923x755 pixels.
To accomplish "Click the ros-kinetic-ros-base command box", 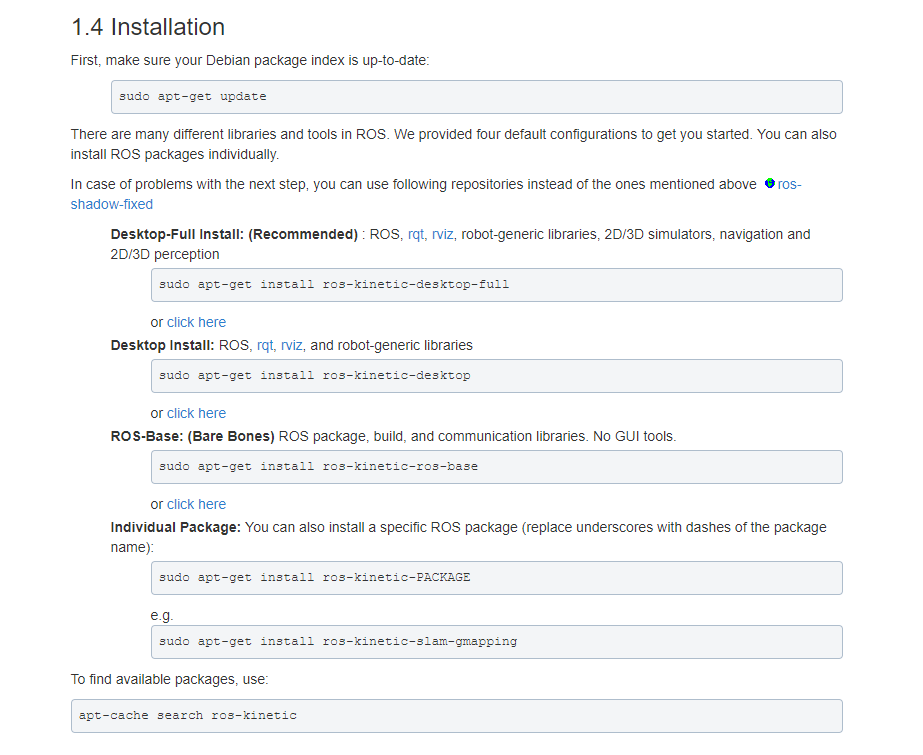I will point(497,467).
